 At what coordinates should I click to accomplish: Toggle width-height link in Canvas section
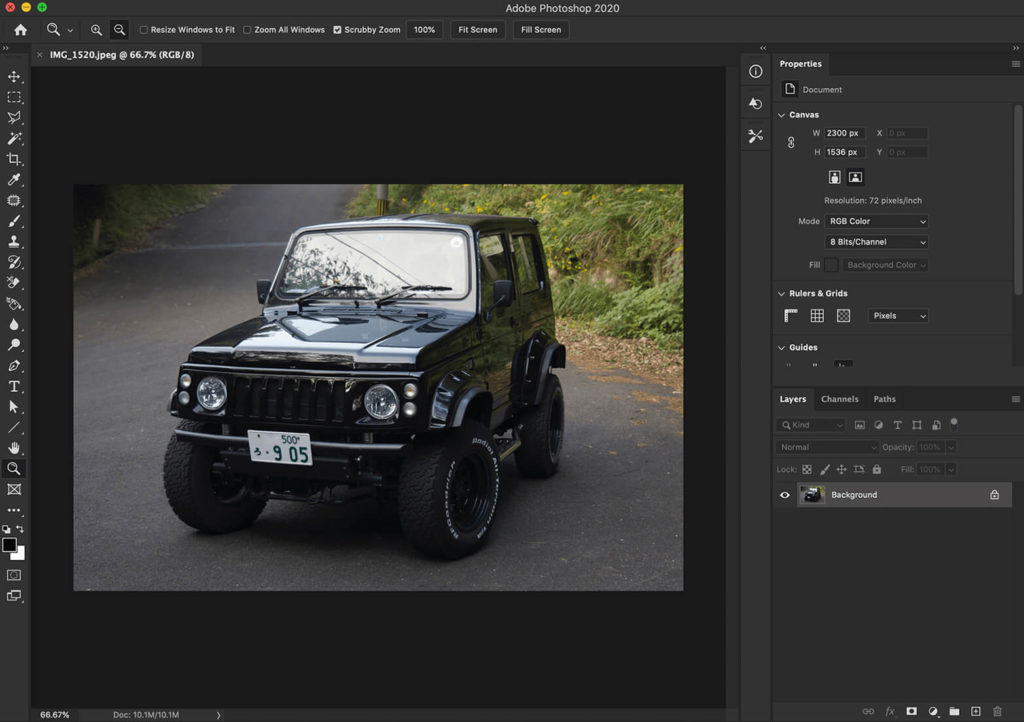[791, 142]
